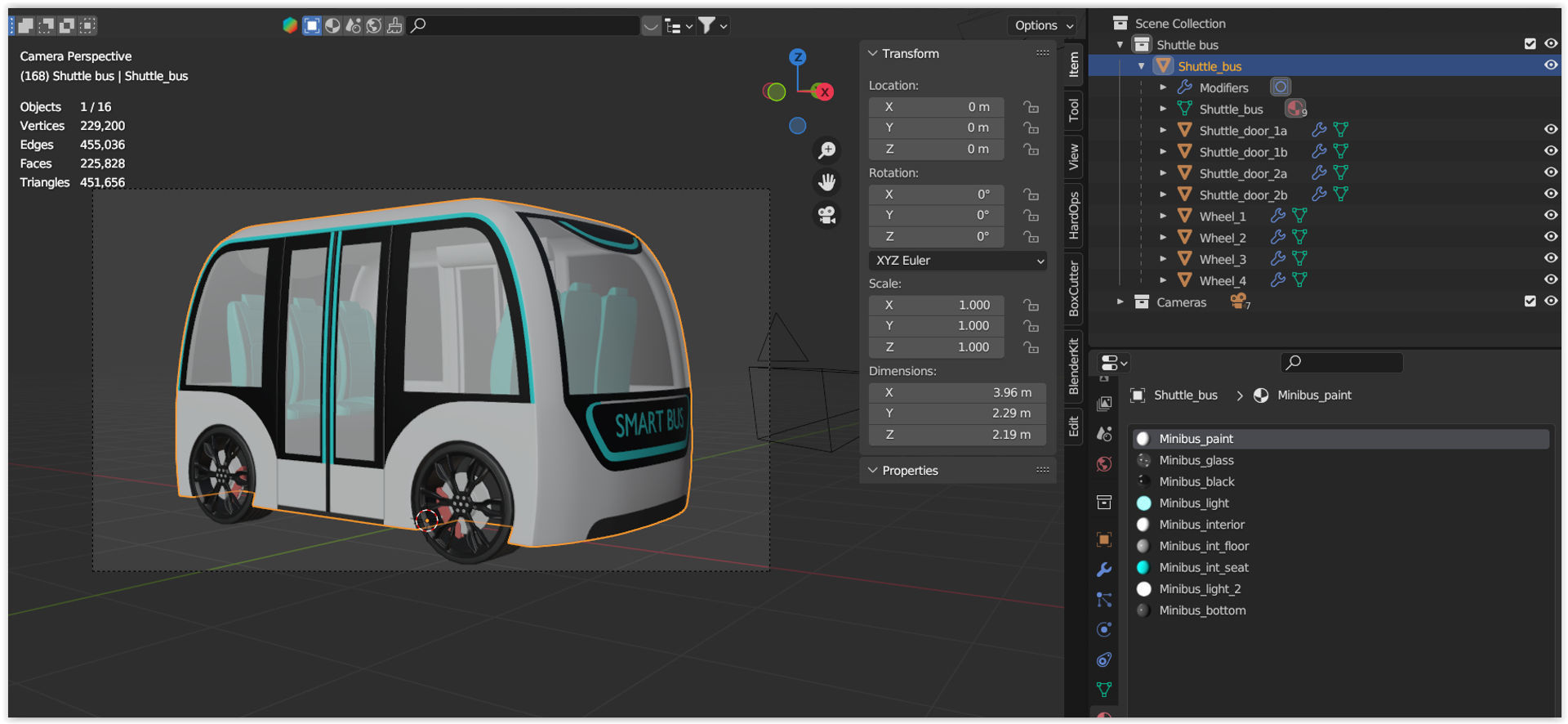Image resolution: width=1568 pixels, height=724 pixels.
Task: Toggle Rotation Z lock icon
Action: point(1031,237)
